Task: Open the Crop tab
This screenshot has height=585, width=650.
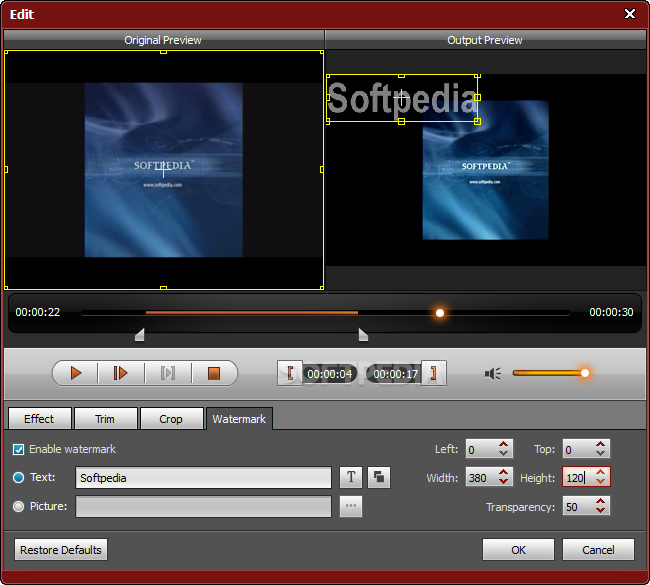Action: (x=171, y=419)
